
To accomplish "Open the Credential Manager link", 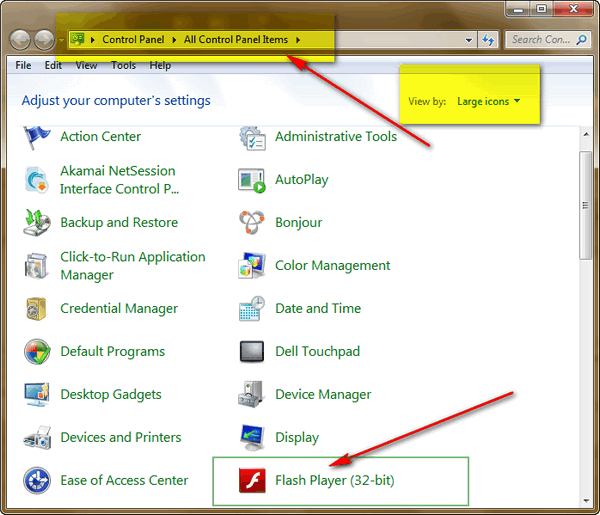I will (119, 309).
